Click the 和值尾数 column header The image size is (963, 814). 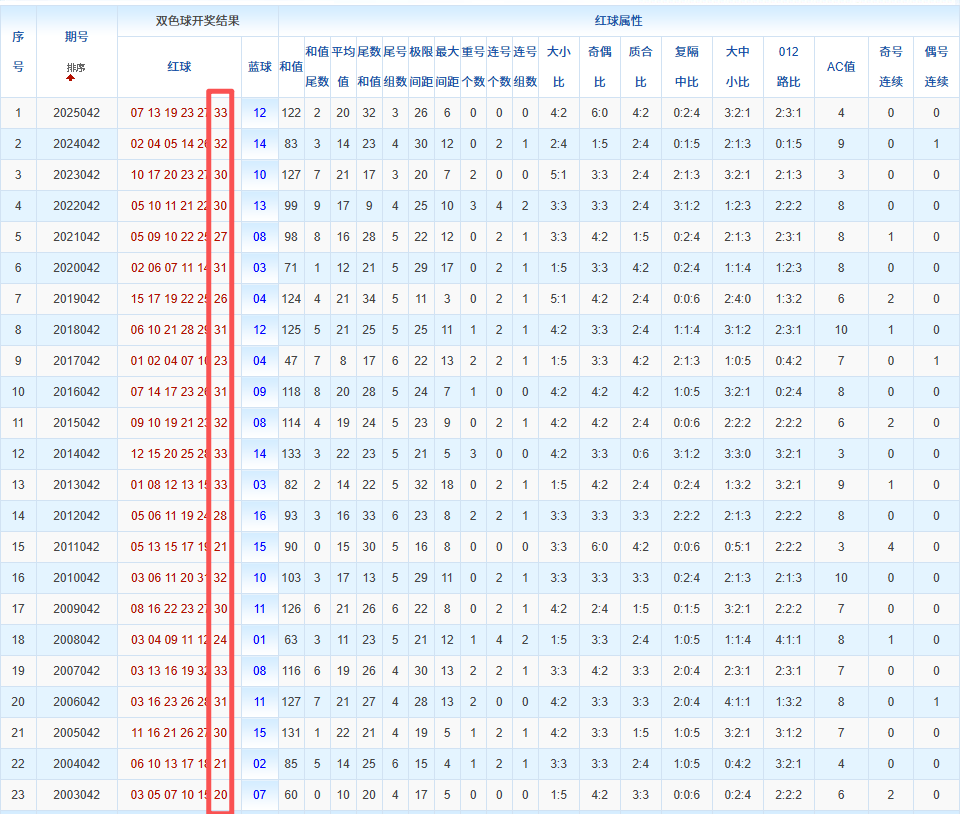(x=317, y=66)
